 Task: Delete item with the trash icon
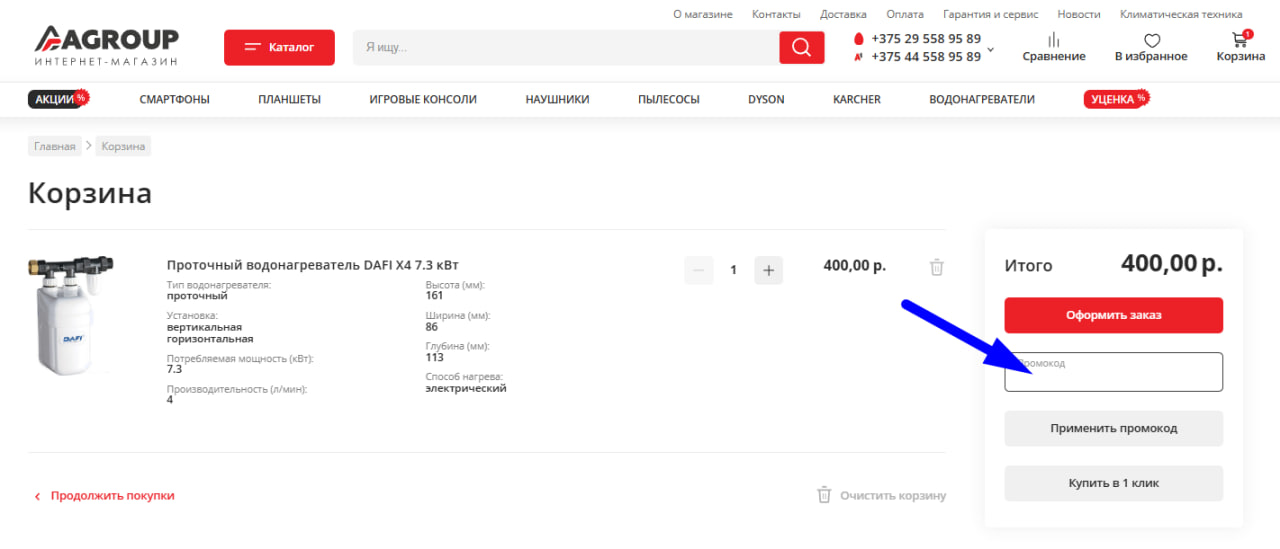point(937,267)
